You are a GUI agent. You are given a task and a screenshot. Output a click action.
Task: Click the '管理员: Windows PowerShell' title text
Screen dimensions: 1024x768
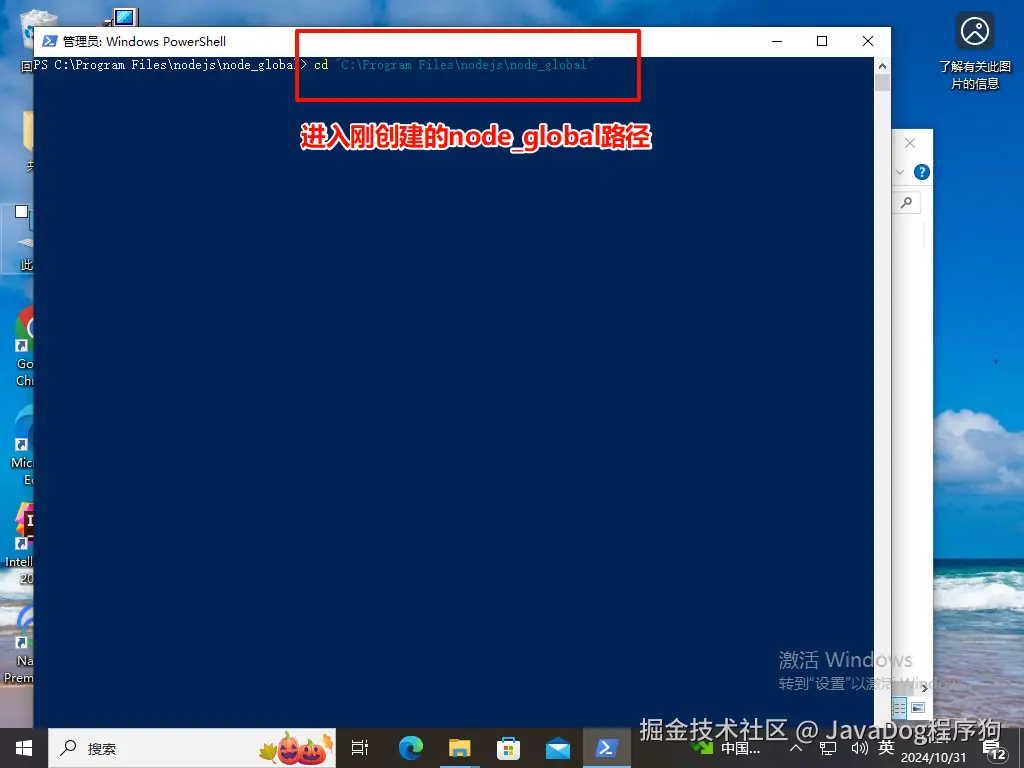pyautogui.click(x=144, y=41)
